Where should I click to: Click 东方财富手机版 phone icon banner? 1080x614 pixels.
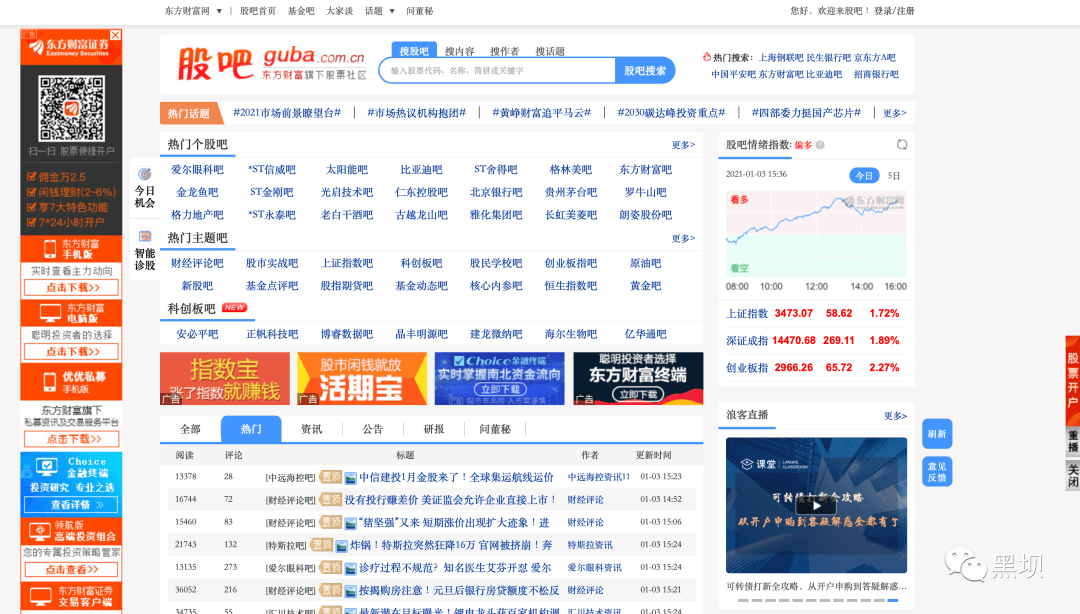pyautogui.click(x=72, y=249)
